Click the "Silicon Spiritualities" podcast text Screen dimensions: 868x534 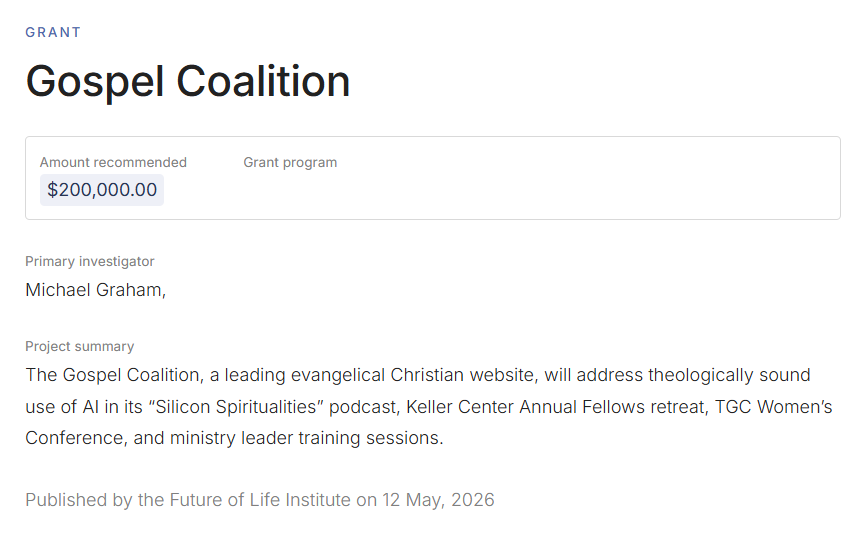tap(273, 407)
